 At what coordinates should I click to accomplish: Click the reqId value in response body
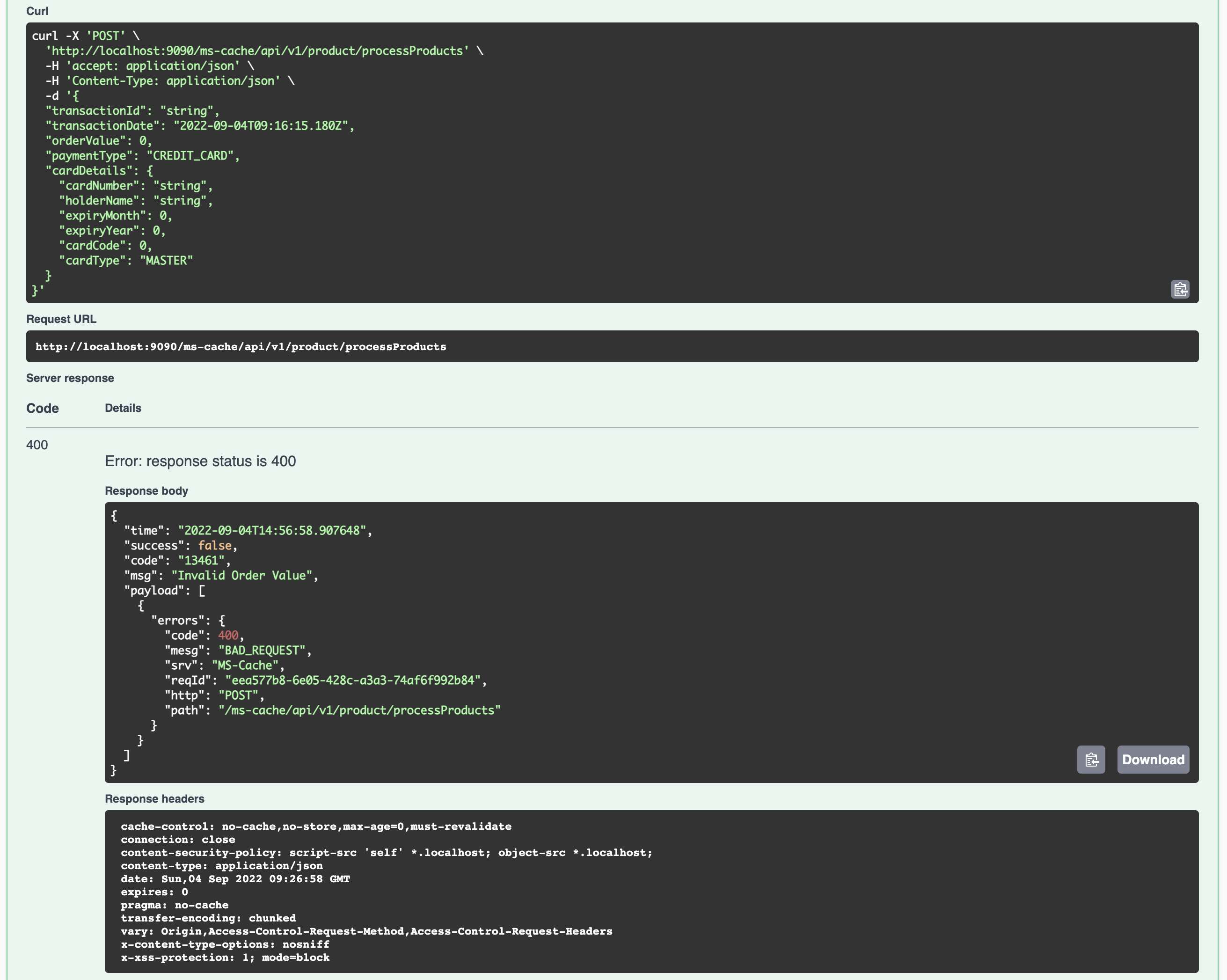(353, 680)
